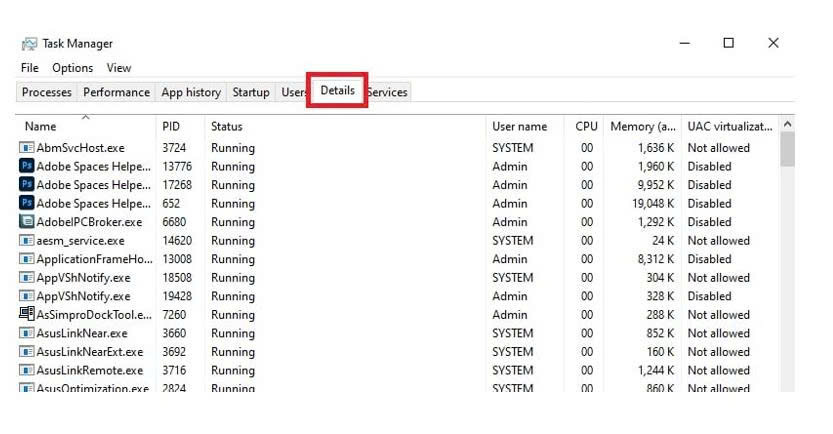
Task: Click memory value 8,312 K
Action: click(656, 259)
